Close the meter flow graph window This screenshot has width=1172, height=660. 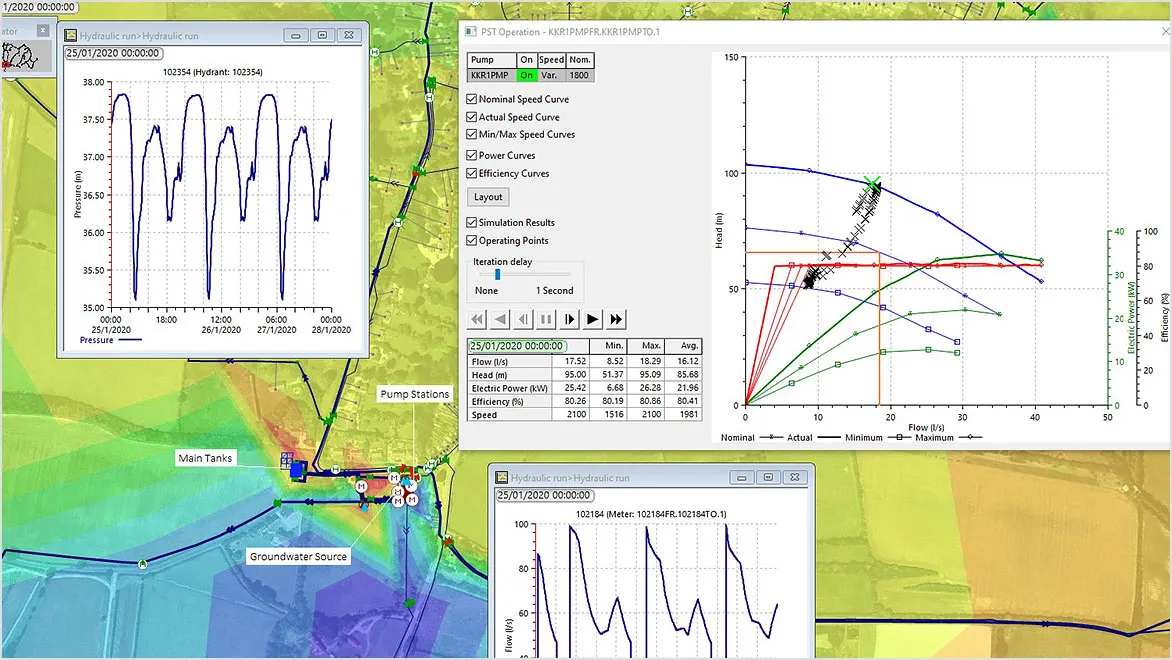pos(795,477)
